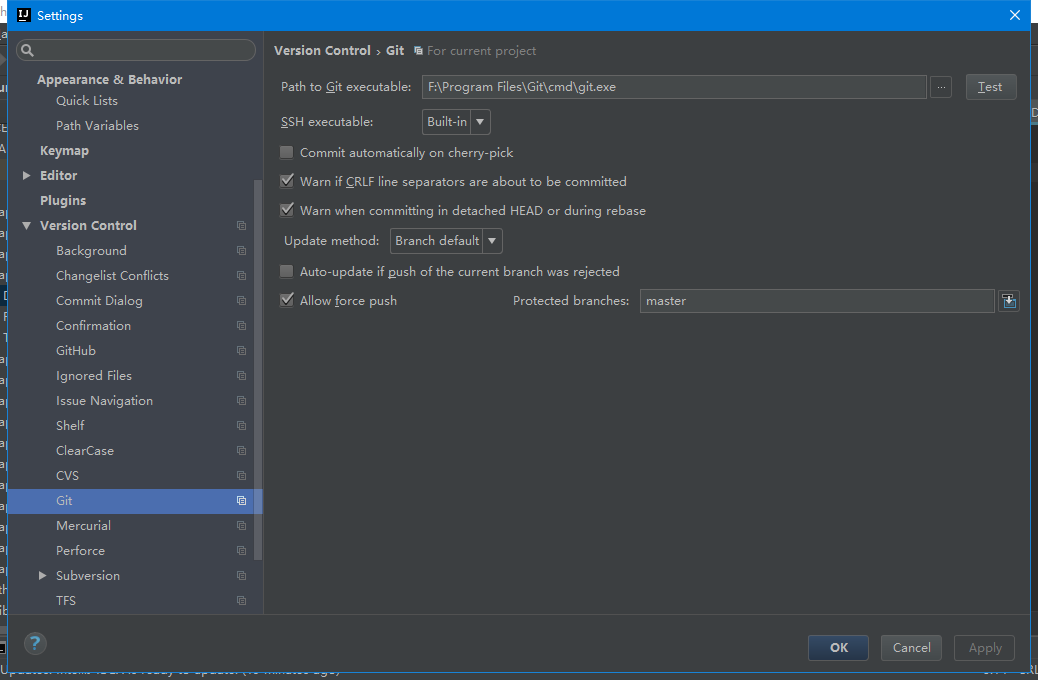This screenshot has width=1038, height=680.
Task: Select ClearCase in Version Control list
Action: click(85, 451)
